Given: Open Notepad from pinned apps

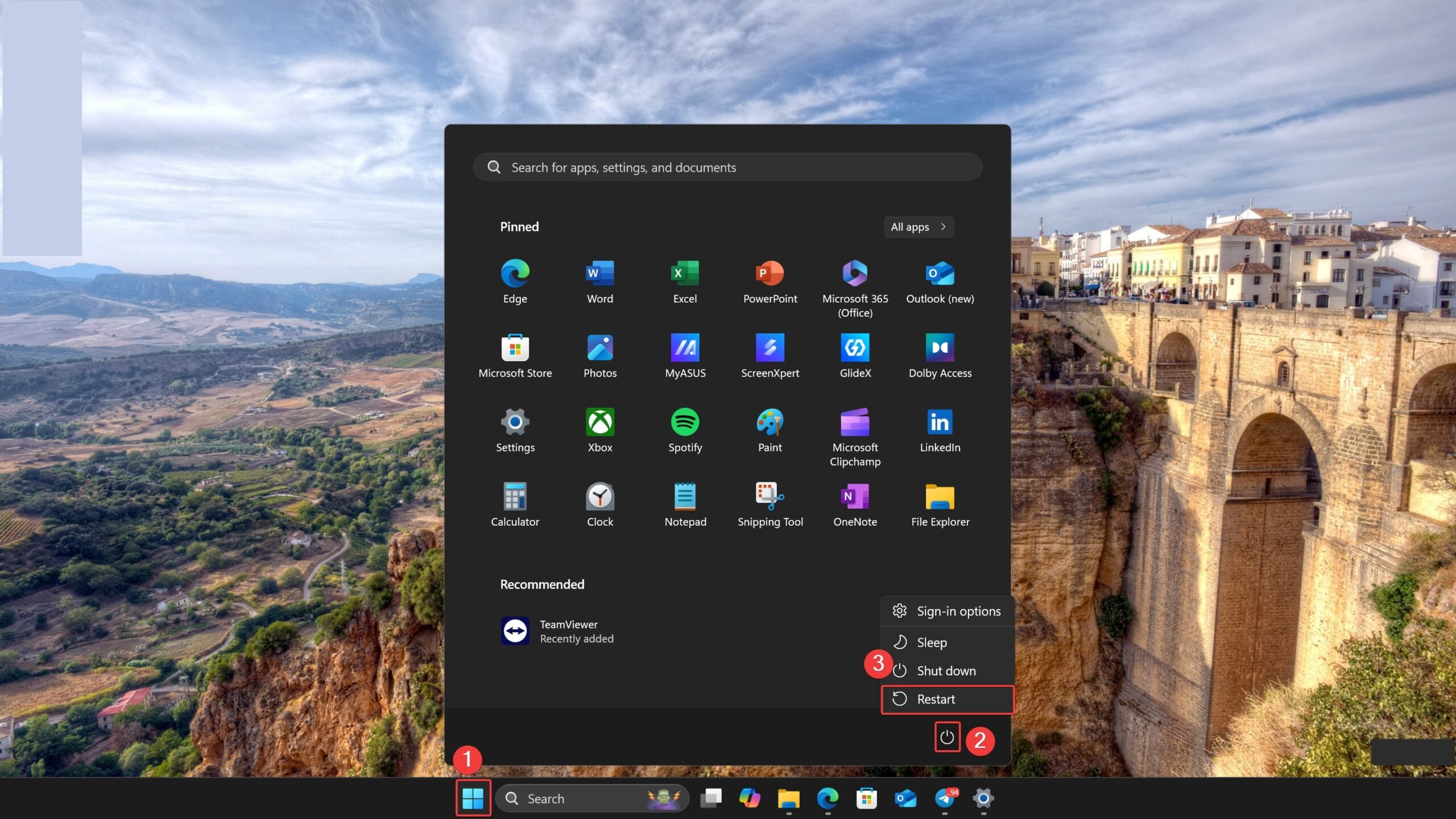Looking at the screenshot, I should coord(685,506).
